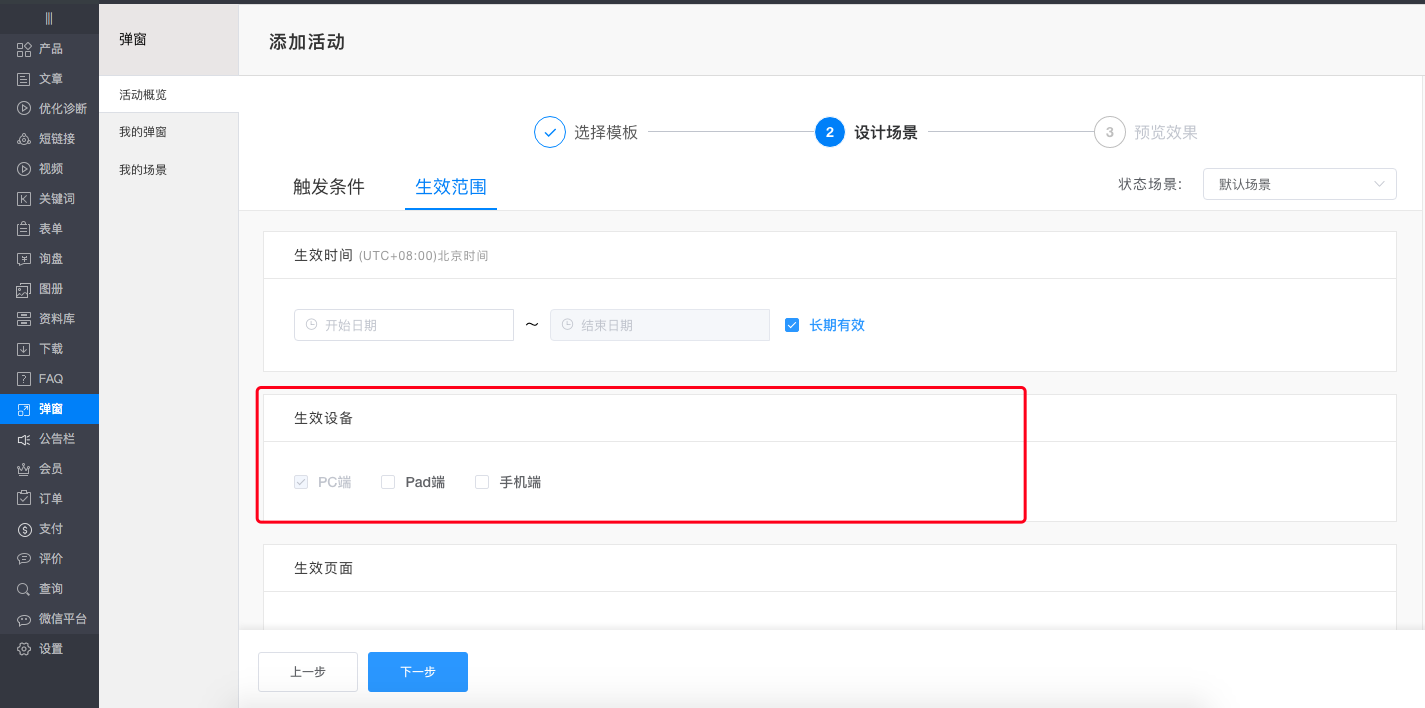Screen dimensions: 1425x708
Task: Open the 开始日期 date picker
Action: click(x=403, y=324)
